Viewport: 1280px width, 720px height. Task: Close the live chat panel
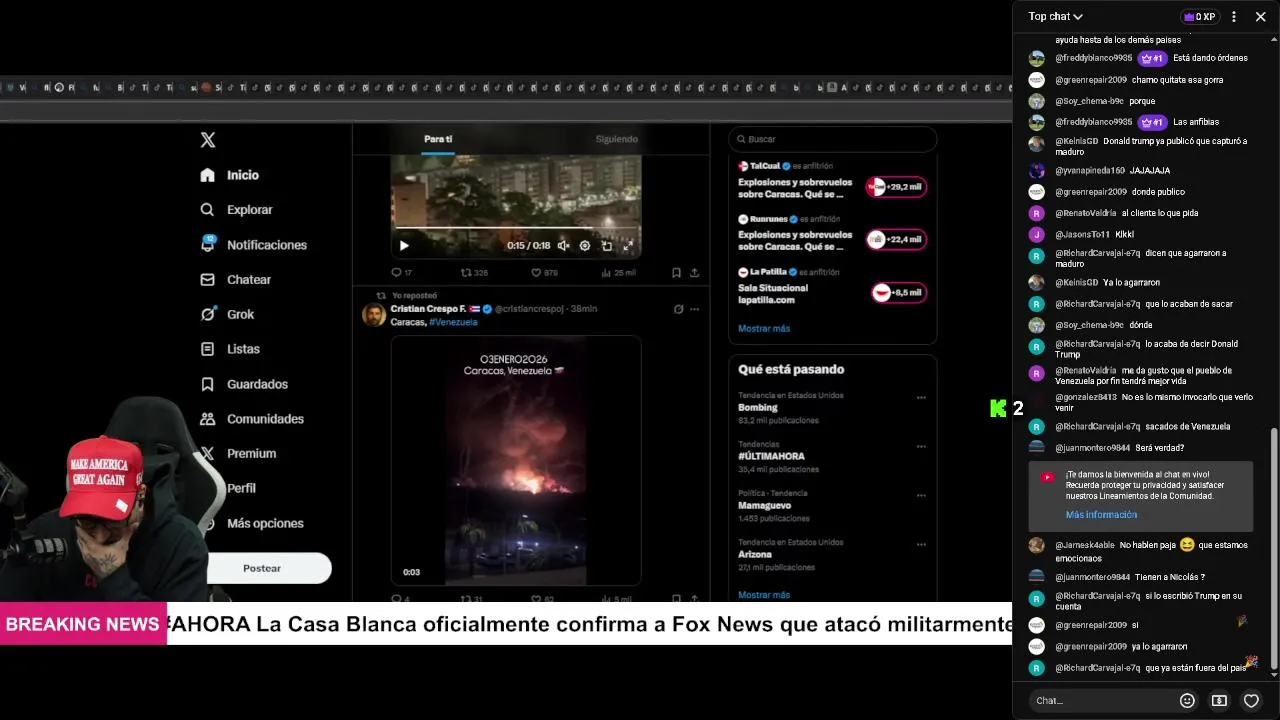pos(1260,17)
